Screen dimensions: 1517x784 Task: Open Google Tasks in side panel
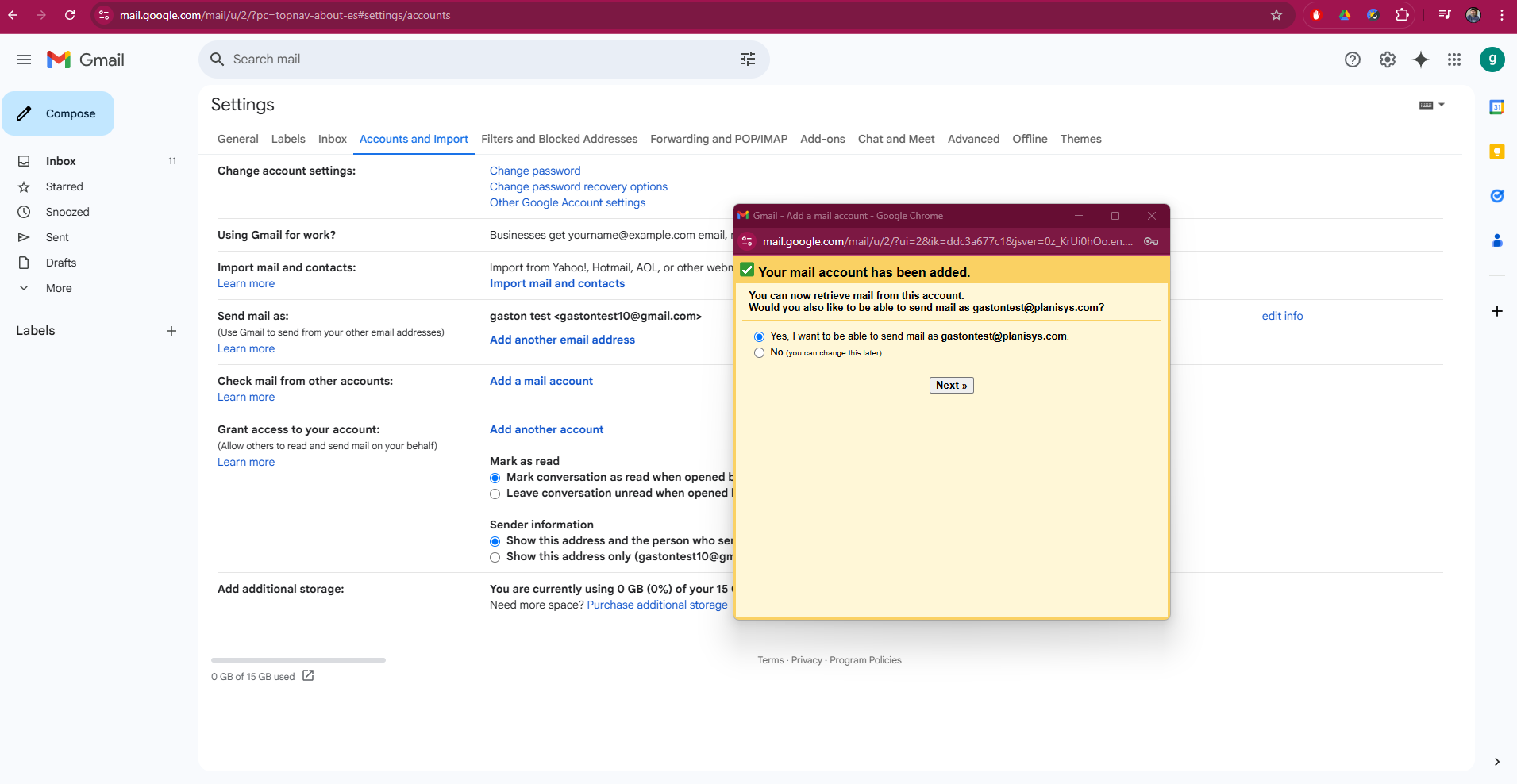[x=1496, y=196]
